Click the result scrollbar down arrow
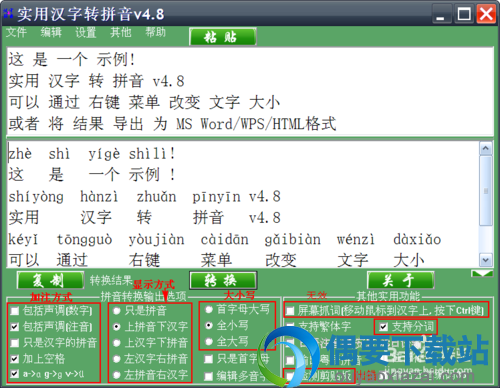The width and height of the screenshot is (500, 388). click(x=486, y=260)
